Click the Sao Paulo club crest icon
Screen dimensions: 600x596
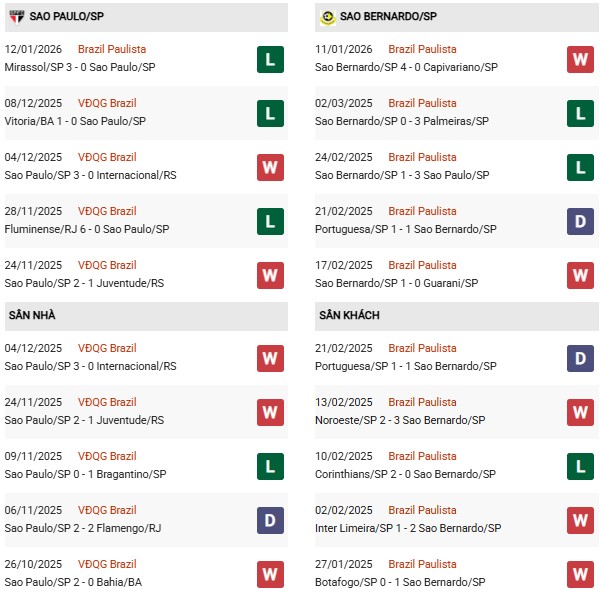(x=16, y=17)
